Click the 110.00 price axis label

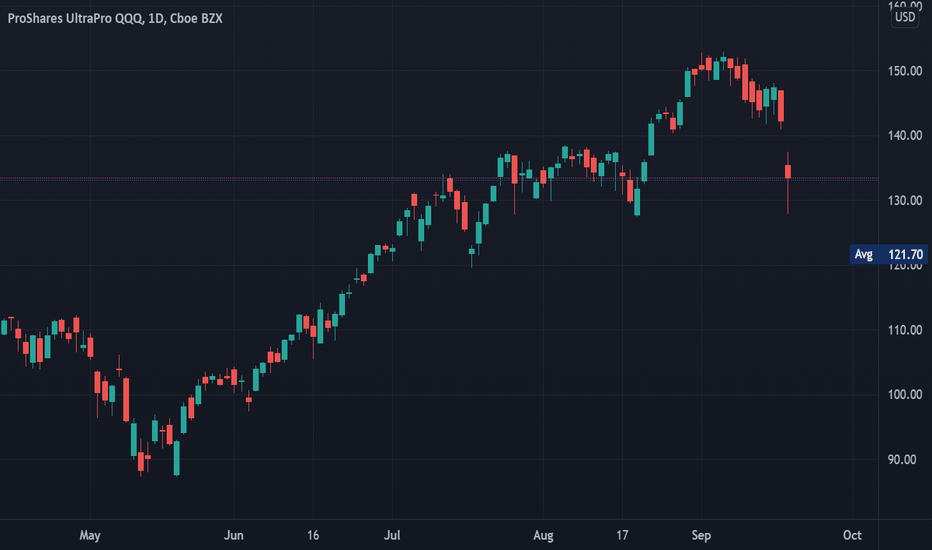tap(905, 330)
